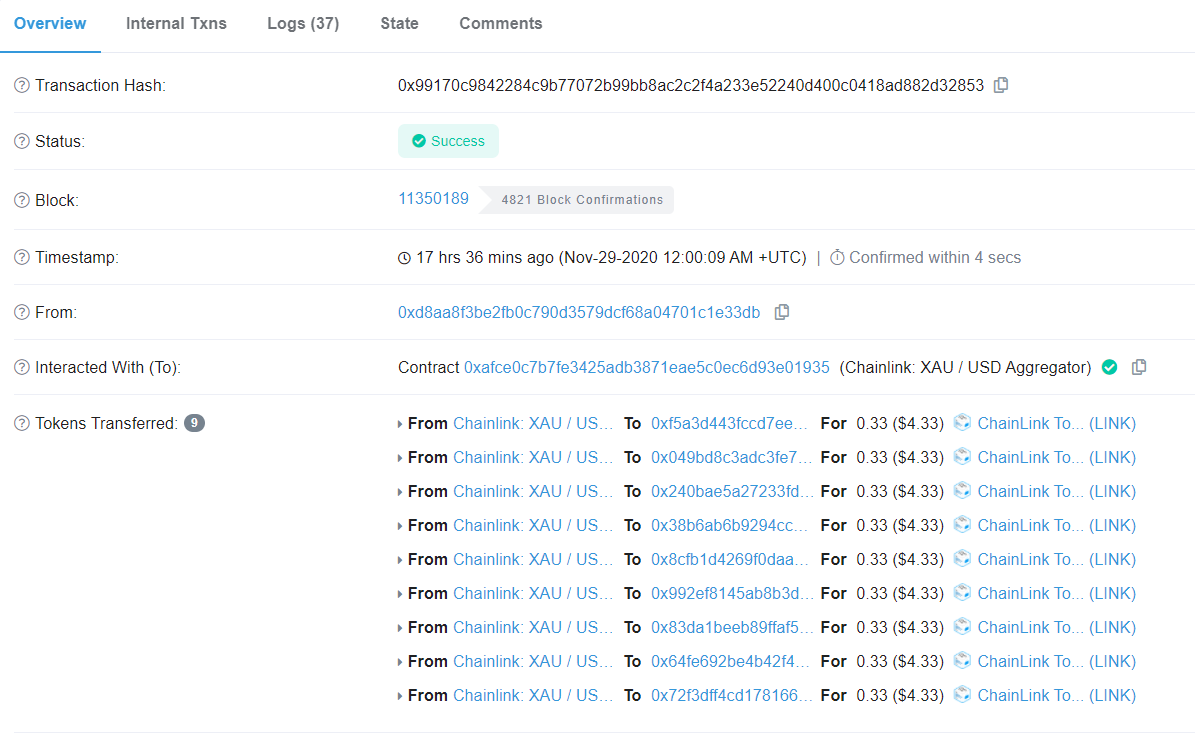
Task: Copy the From address with copy icon
Action: pos(782,312)
